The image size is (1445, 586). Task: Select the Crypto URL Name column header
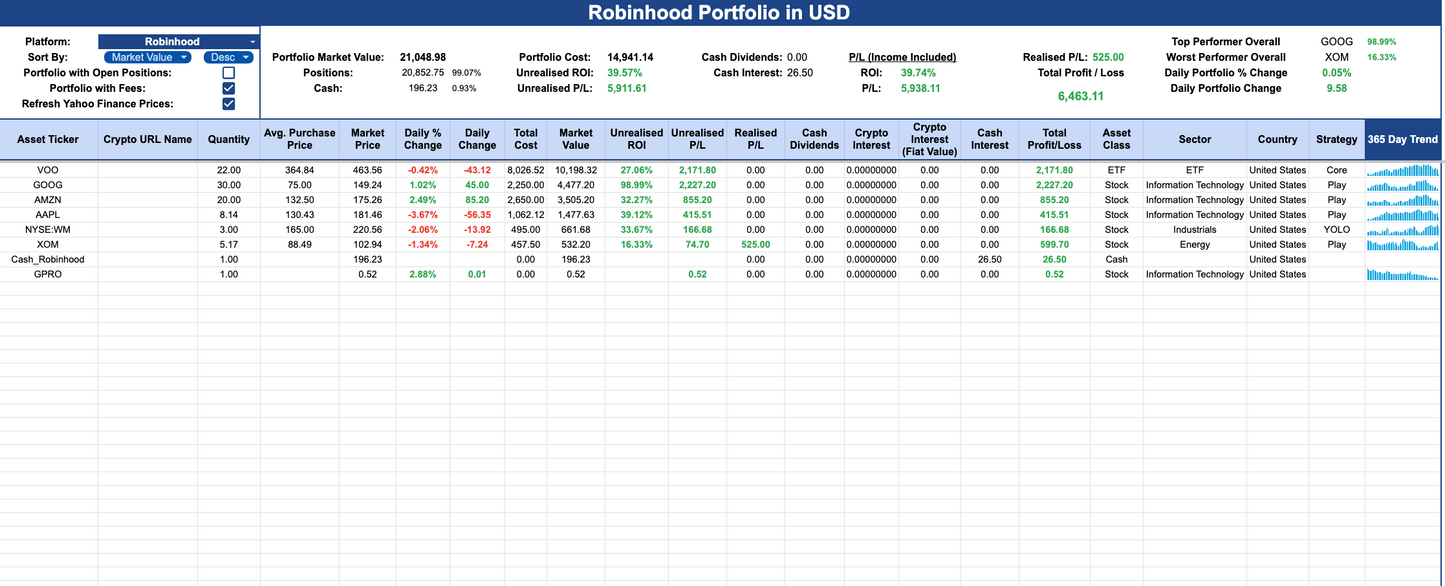(x=147, y=139)
